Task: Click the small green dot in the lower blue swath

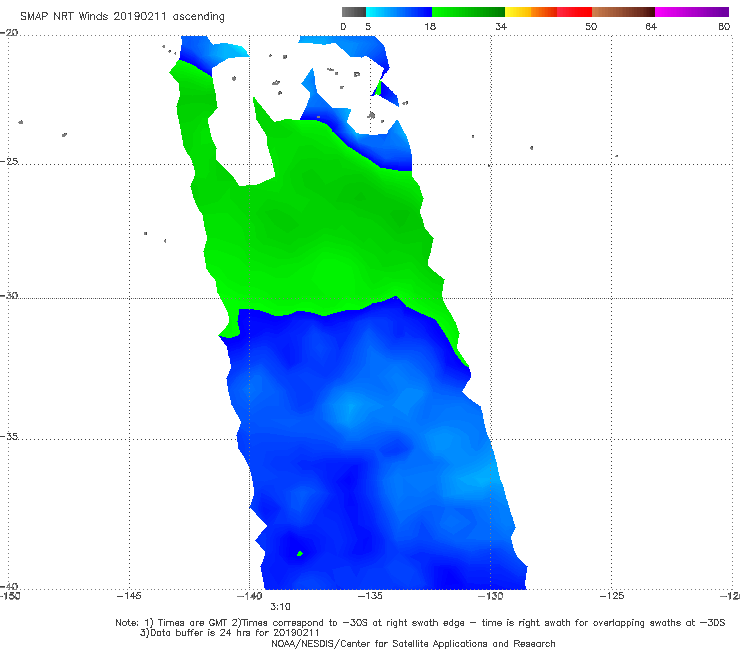Action: 300,553
